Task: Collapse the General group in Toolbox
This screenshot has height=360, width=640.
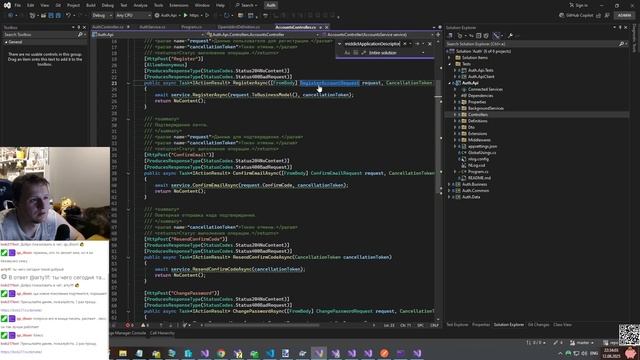Action: (x=6, y=42)
